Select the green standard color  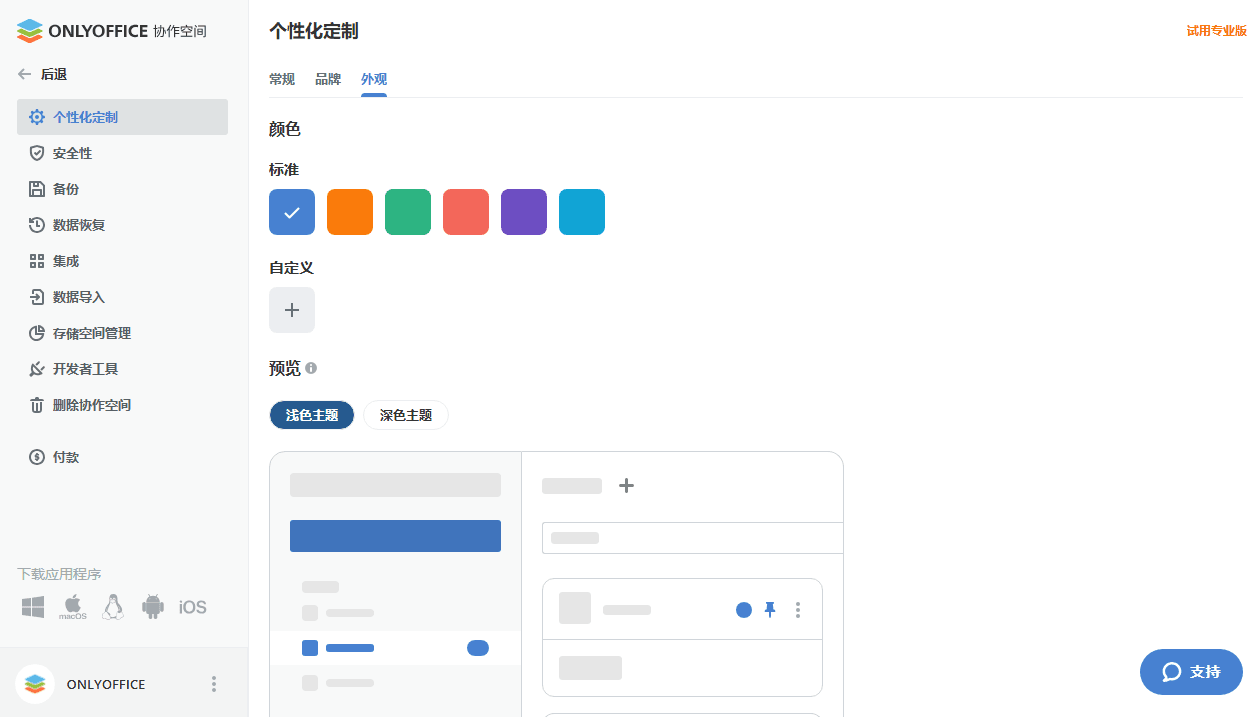(x=408, y=212)
